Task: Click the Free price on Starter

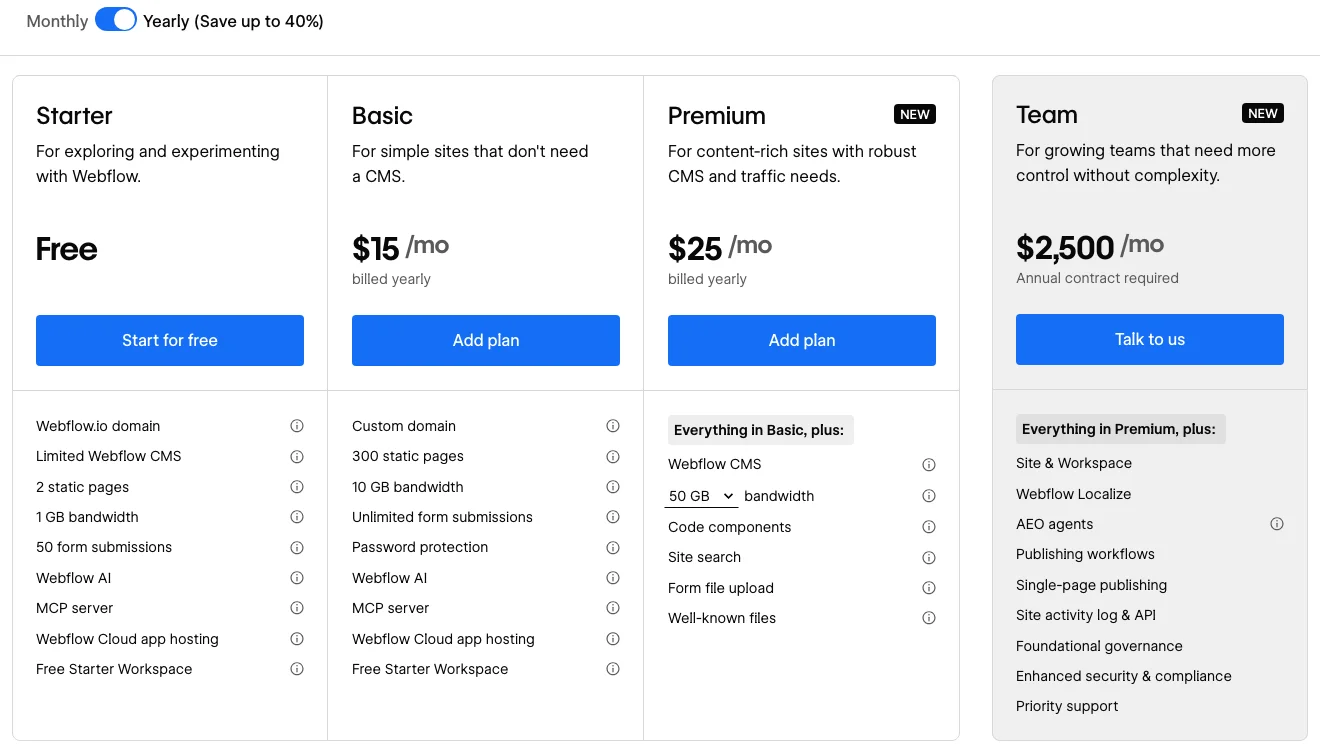Action: tap(67, 249)
